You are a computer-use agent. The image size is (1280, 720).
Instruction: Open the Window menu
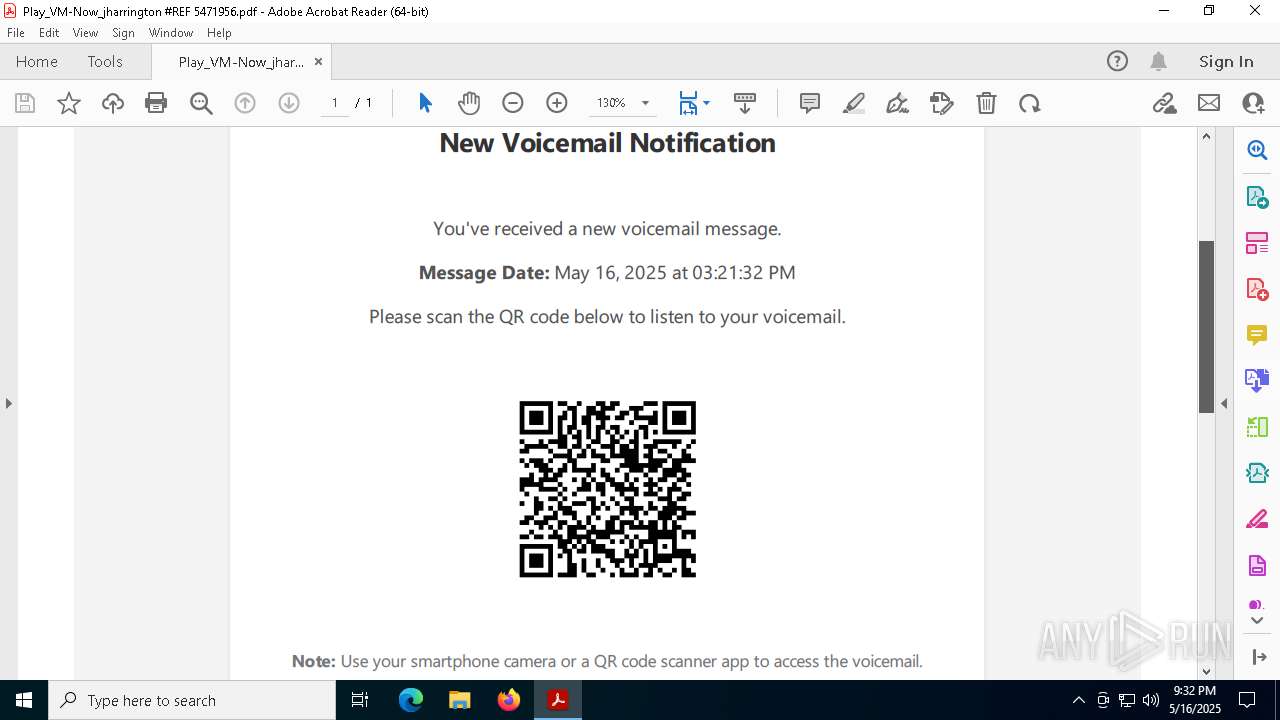coord(171,33)
